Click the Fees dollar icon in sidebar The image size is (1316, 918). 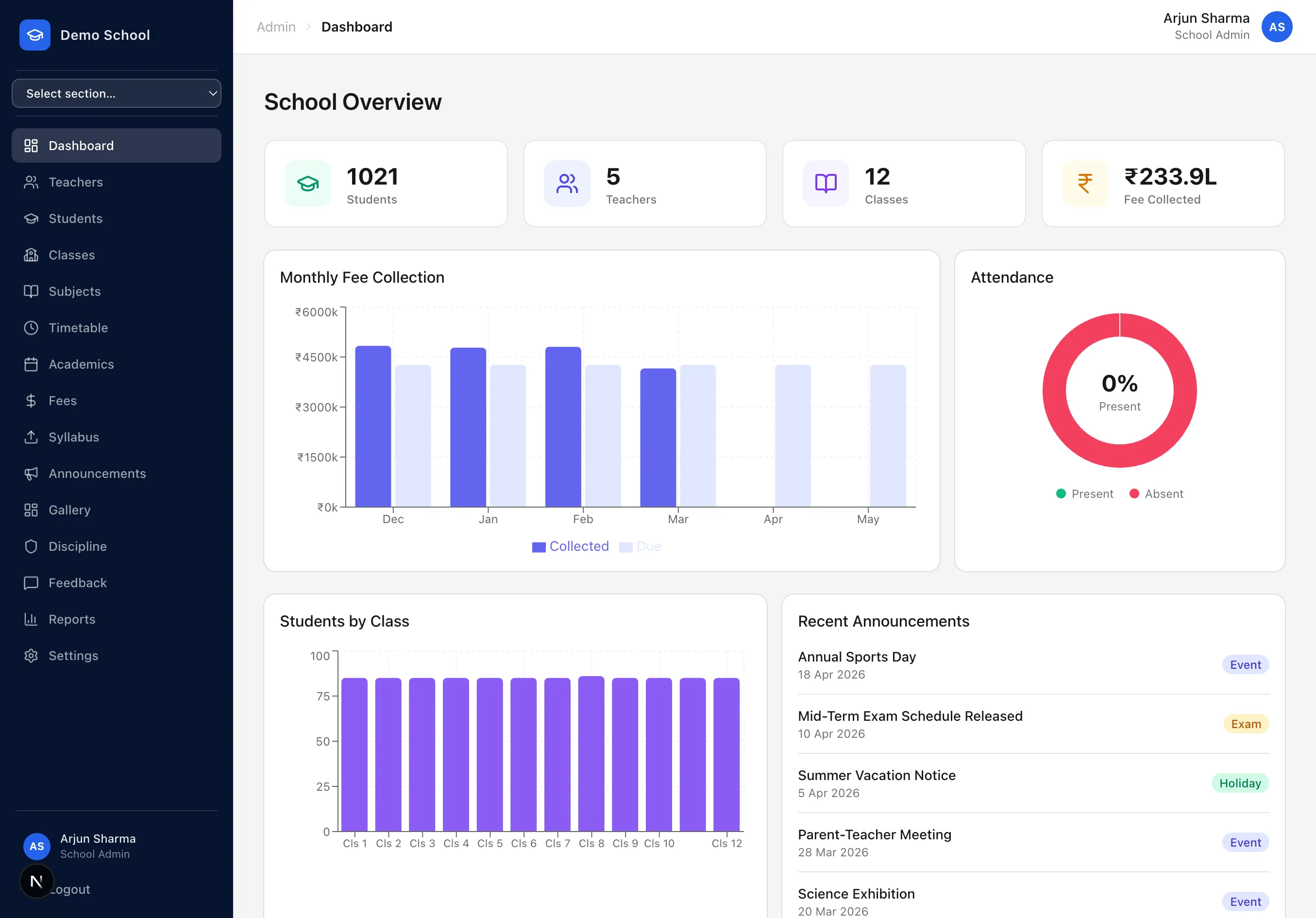(x=31, y=401)
